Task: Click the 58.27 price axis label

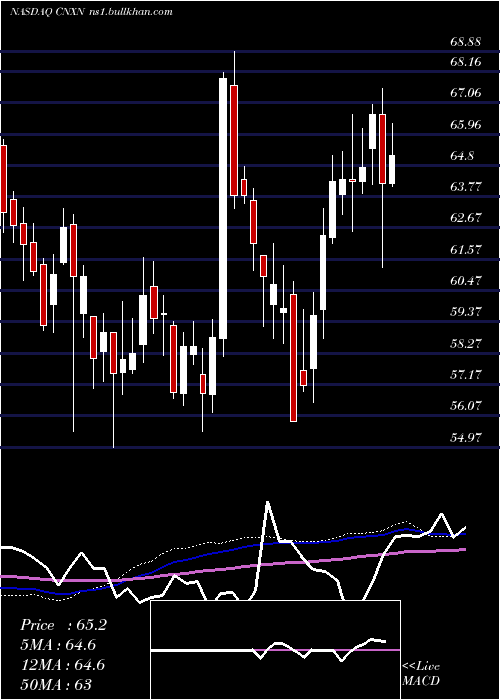Action: (x=466, y=343)
